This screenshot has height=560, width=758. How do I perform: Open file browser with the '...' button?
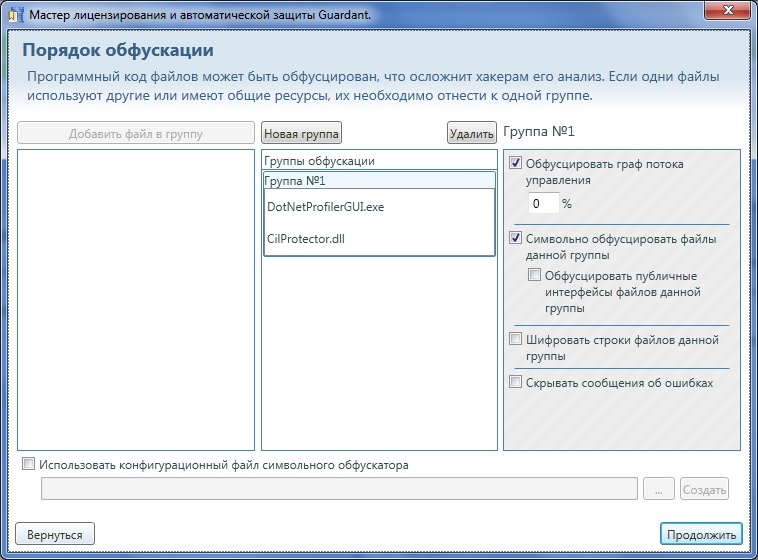[x=658, y=489]
